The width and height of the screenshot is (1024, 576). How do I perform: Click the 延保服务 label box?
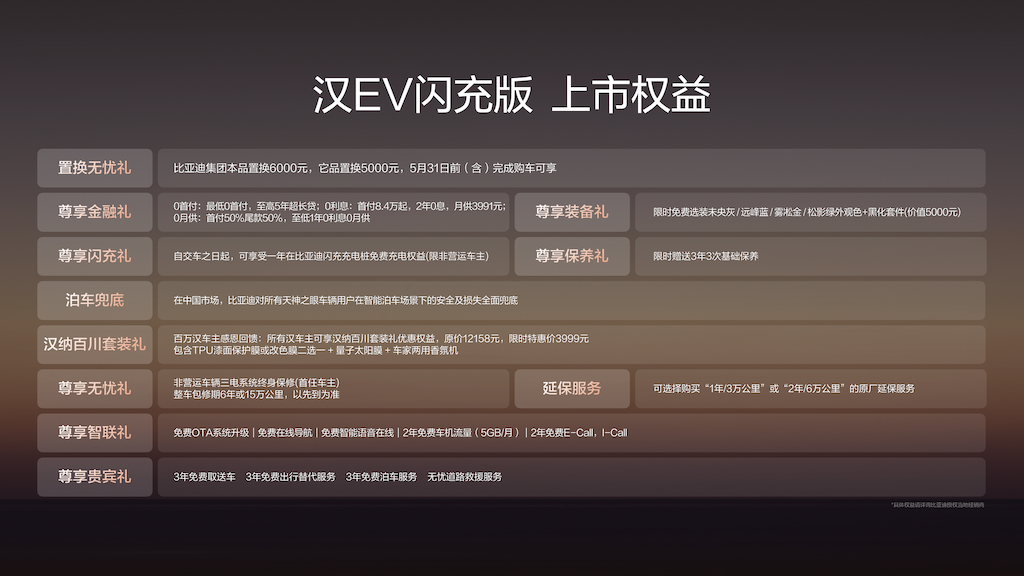click(571, 388)
